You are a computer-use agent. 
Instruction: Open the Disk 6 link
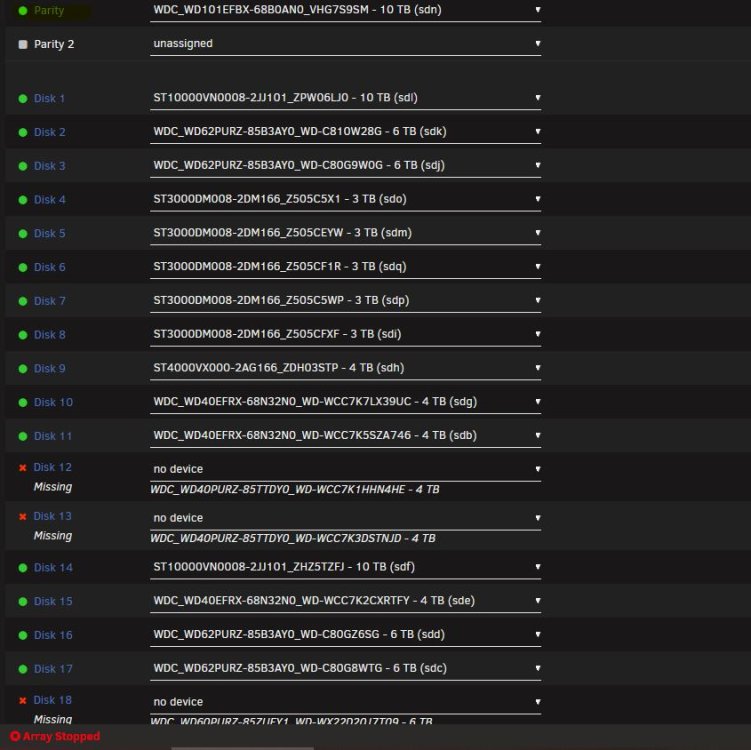pos(49,268)
